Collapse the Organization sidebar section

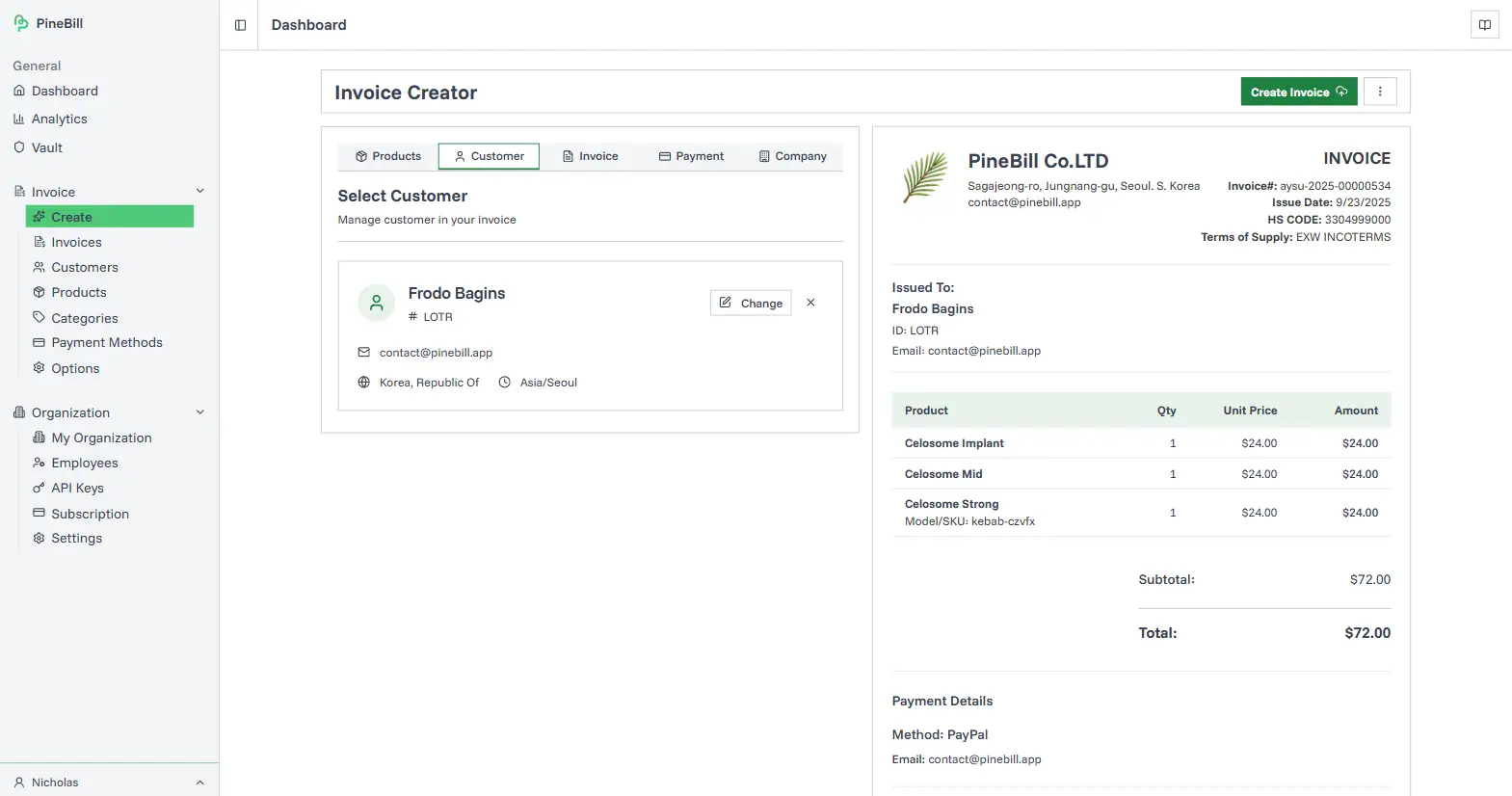(x=199, y=412)
